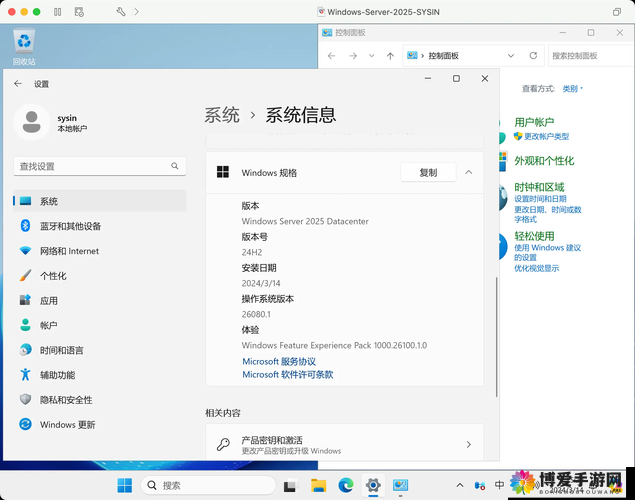
Task: Click Windows Server 2025 Datacenter edition text
Action: (305, 221)
